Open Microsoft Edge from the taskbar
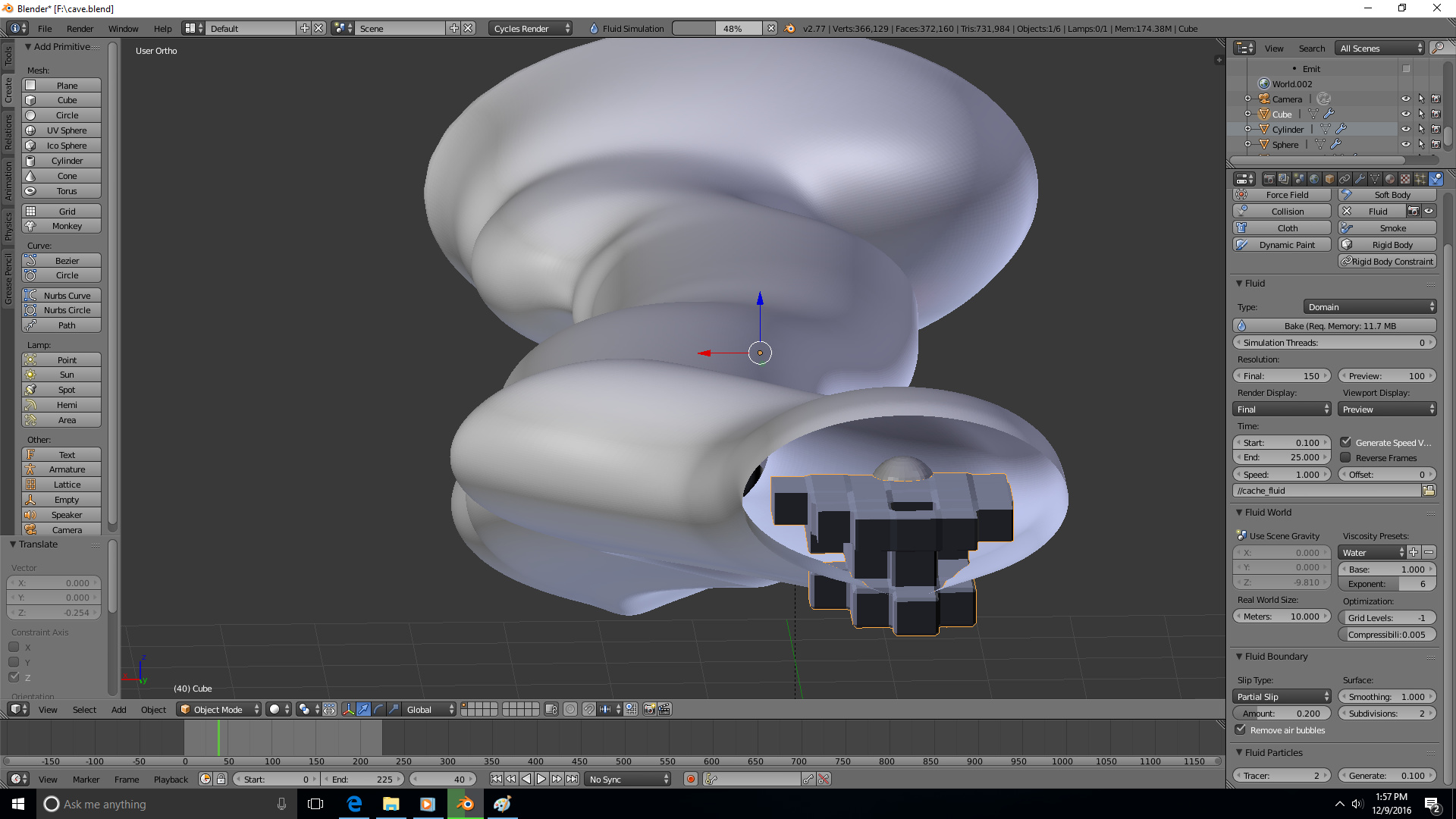This screenshot has width=1456, height=819. tap(354, 804)
